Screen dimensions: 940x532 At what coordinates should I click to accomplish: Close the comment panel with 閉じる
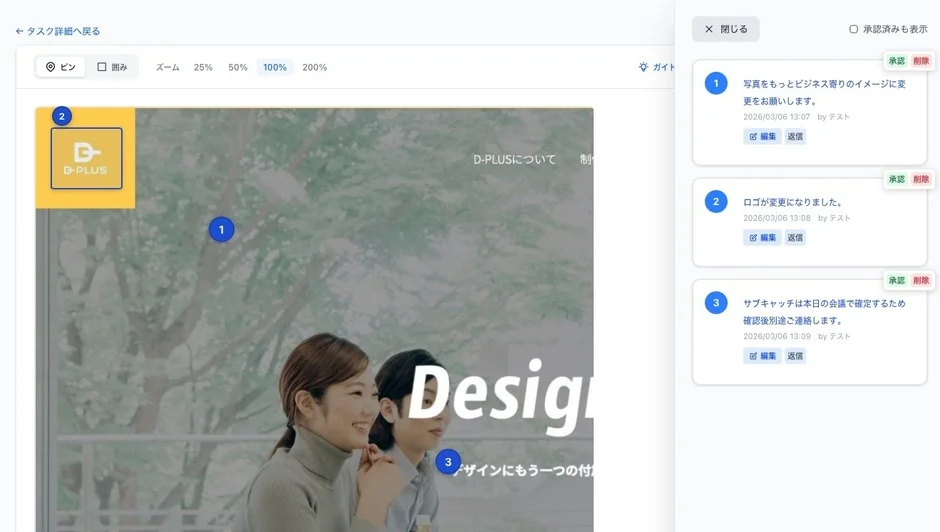(725, 29)
